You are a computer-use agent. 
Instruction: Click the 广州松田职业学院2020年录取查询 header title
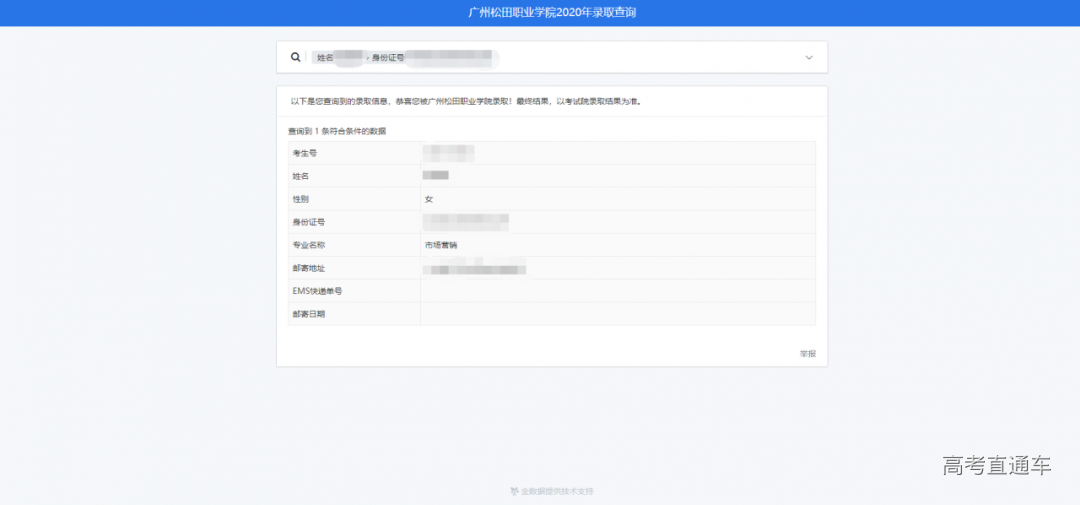[552, 13]
